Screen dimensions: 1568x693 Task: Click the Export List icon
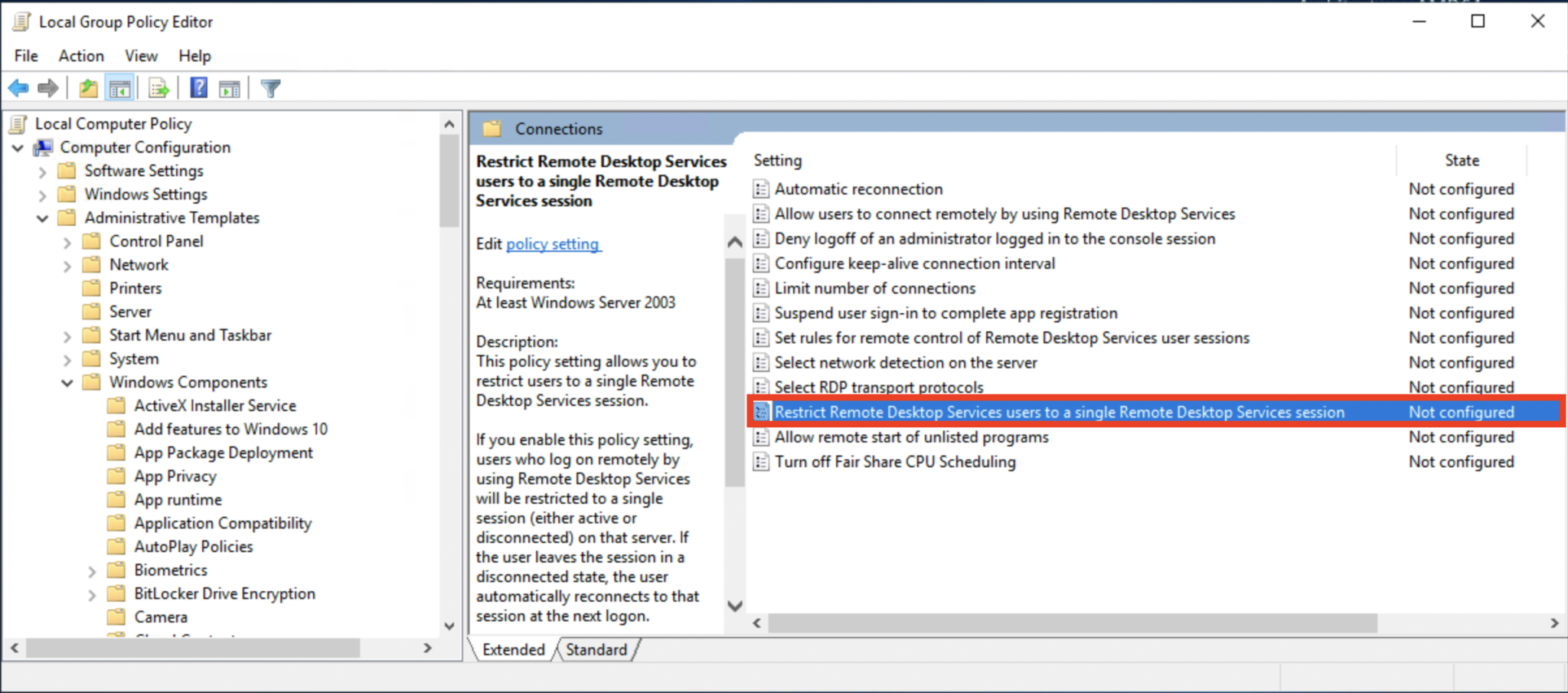(157, 87)
